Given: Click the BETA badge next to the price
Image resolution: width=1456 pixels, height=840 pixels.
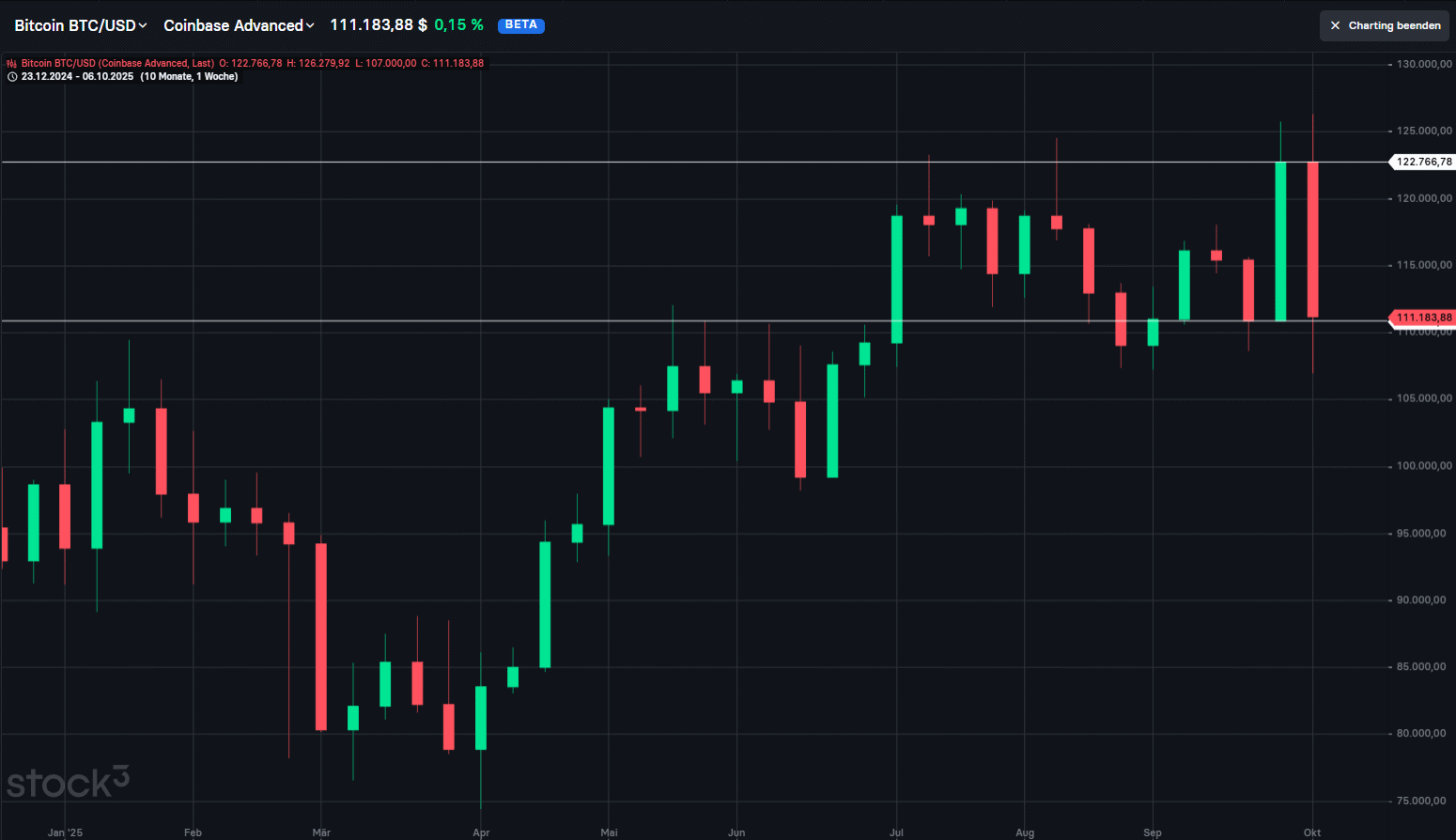Looking at the screenshot, I should click(x=521, y=25).
